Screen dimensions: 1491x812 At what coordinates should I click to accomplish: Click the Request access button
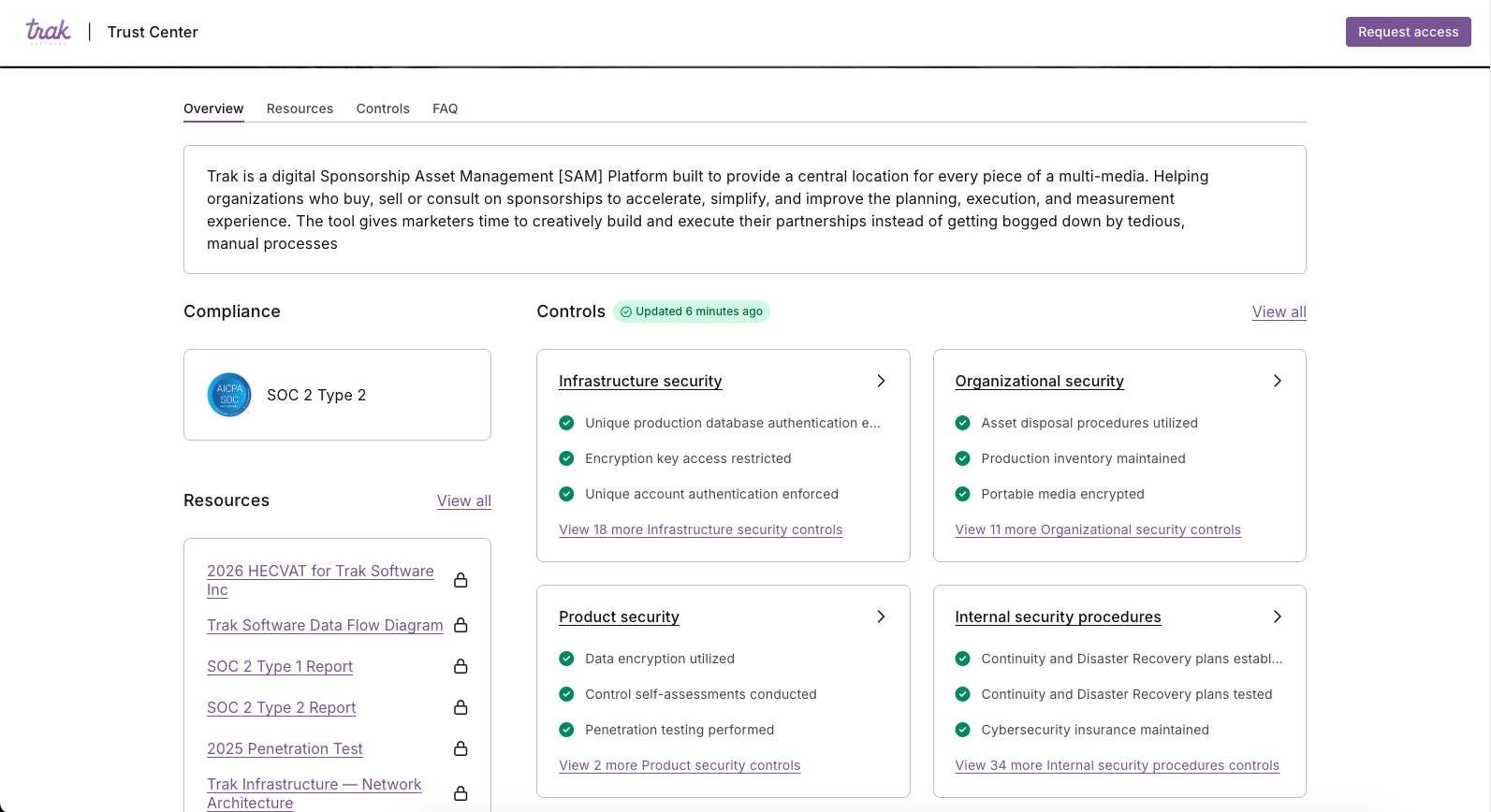[1409, 32]
